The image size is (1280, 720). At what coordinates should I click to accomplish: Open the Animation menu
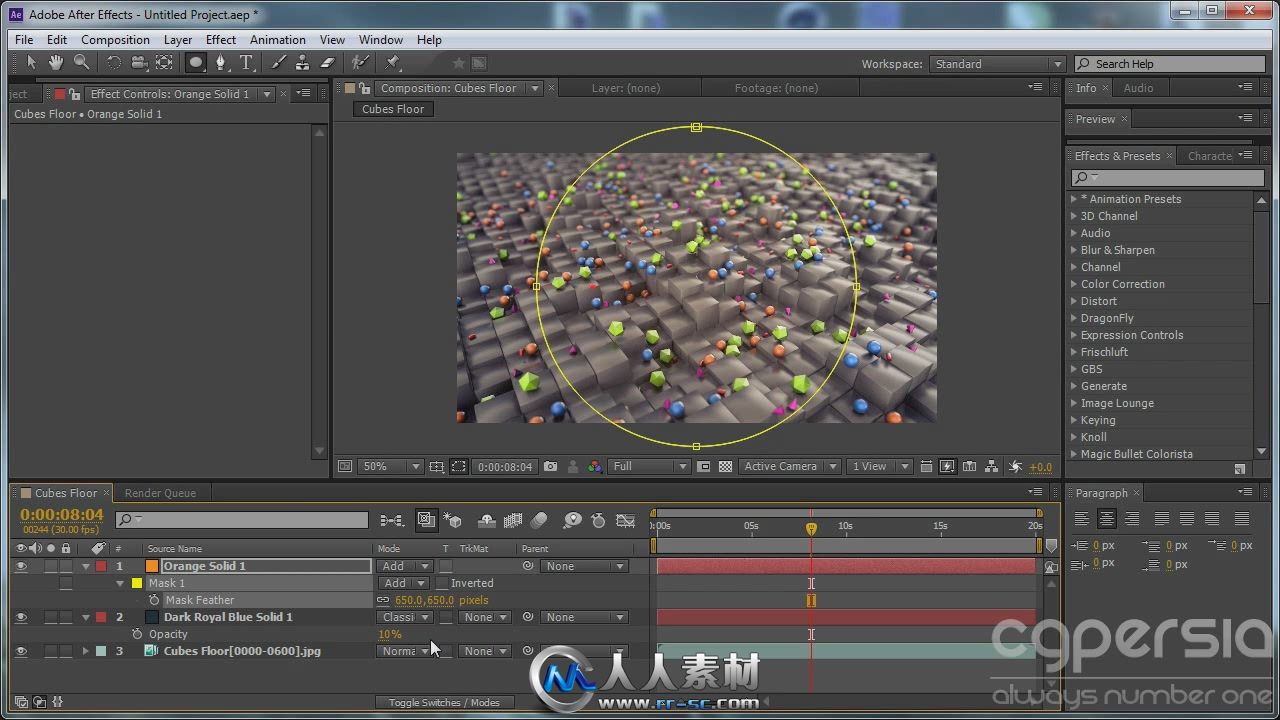tap(278, 40)
